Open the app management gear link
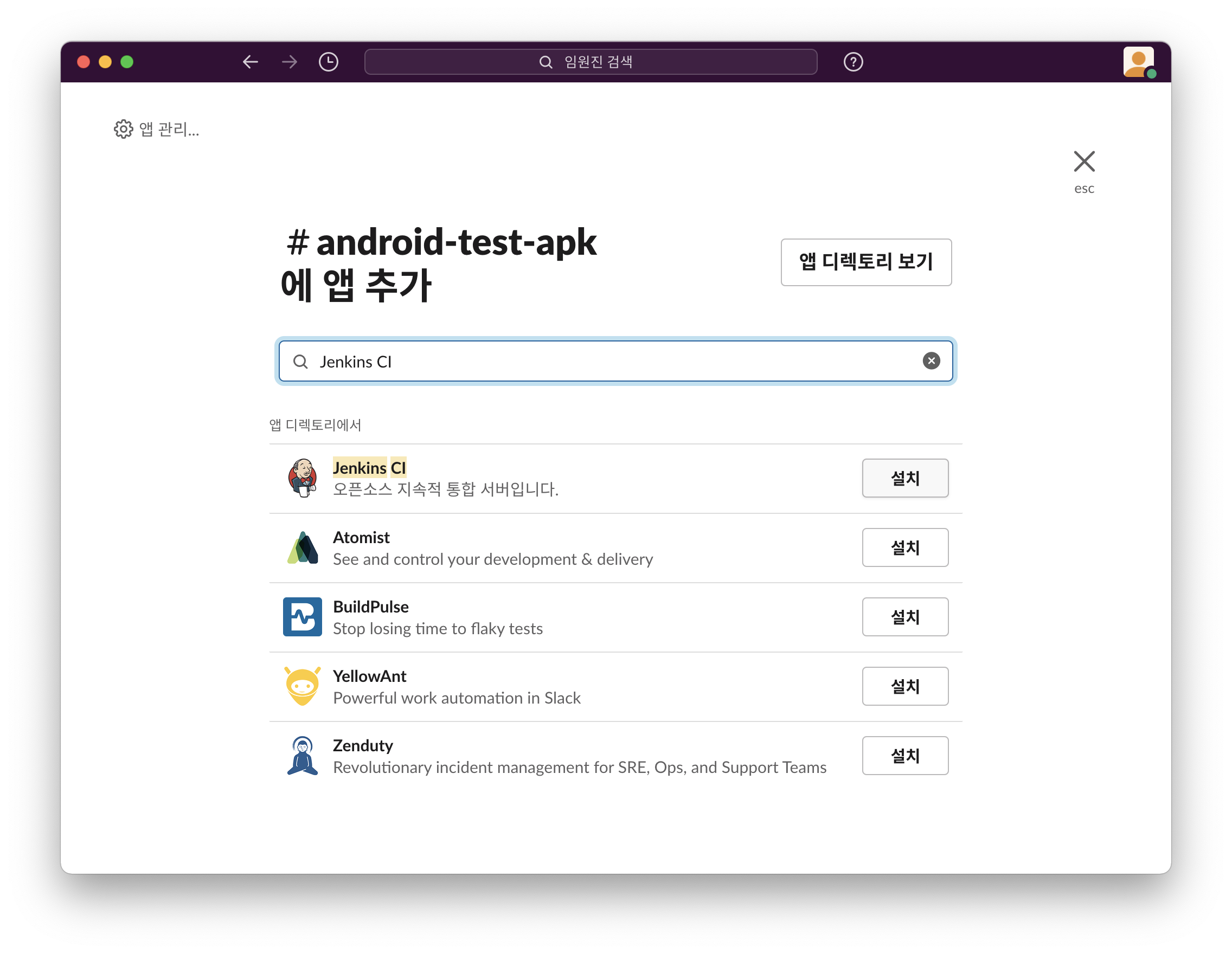This screenshot has height=954, width=1232. [156, 130]
